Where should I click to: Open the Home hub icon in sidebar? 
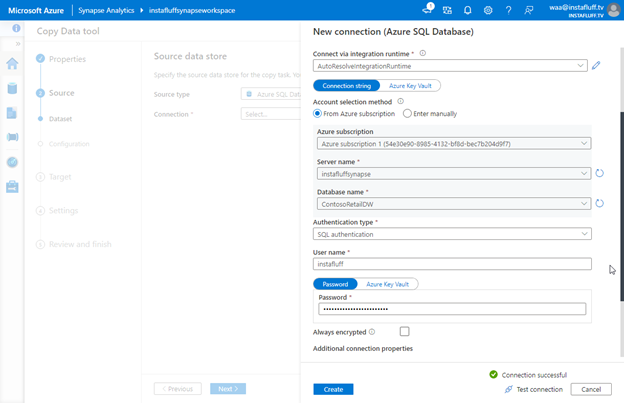12,64
